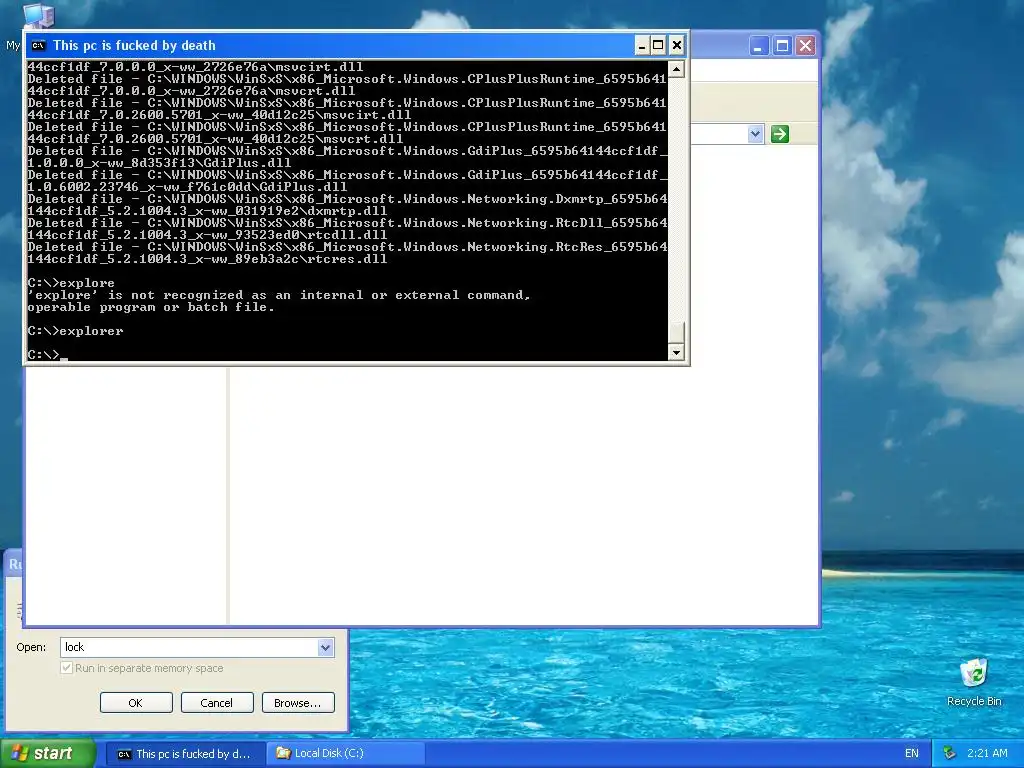Click the console title 'This pc is fucked by death'
Image resolution: width=1024 pixels, height=768 pixels.
[x=134, y=45]
